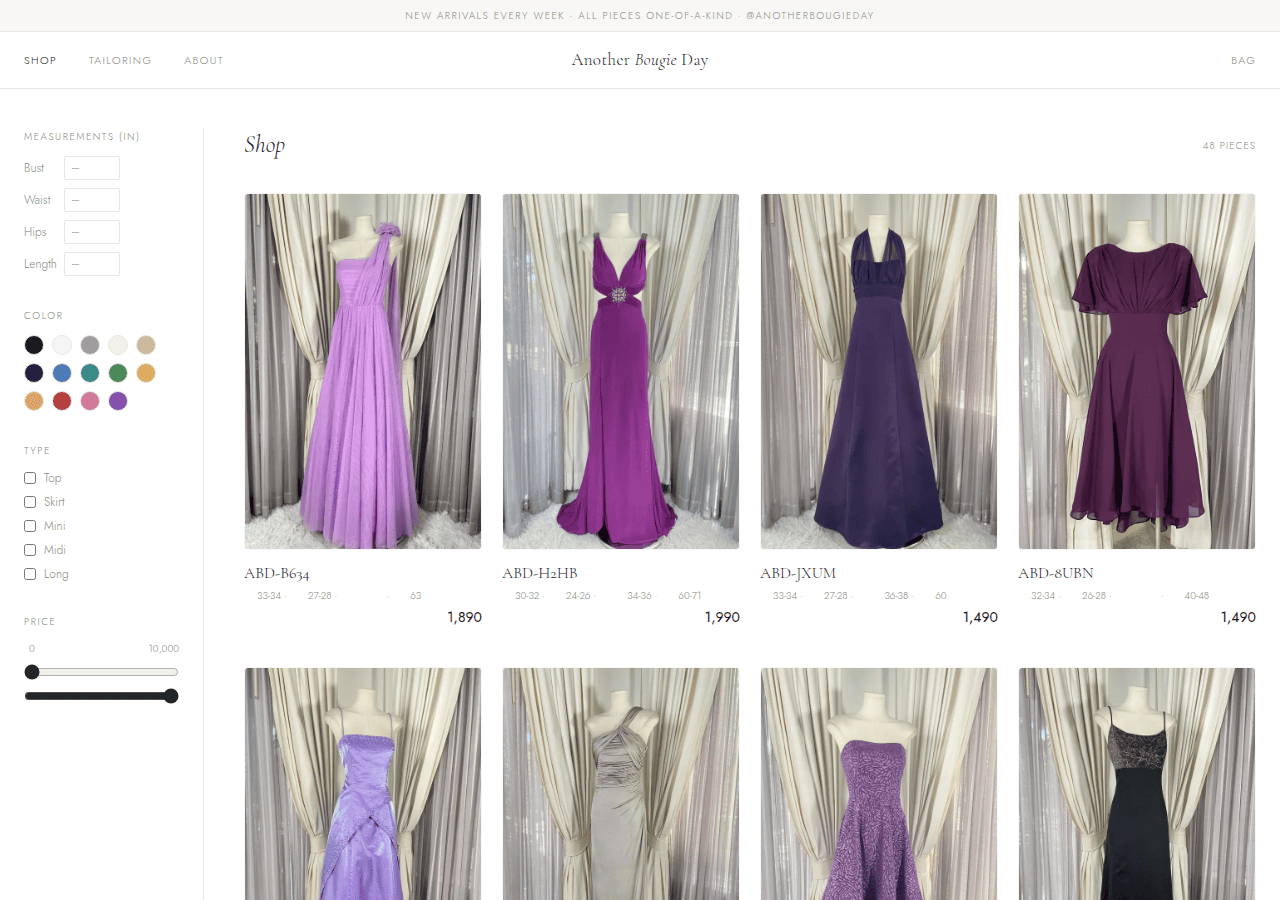Filter by the green color swatch
1280x900 pixels.
pos(118,373)
